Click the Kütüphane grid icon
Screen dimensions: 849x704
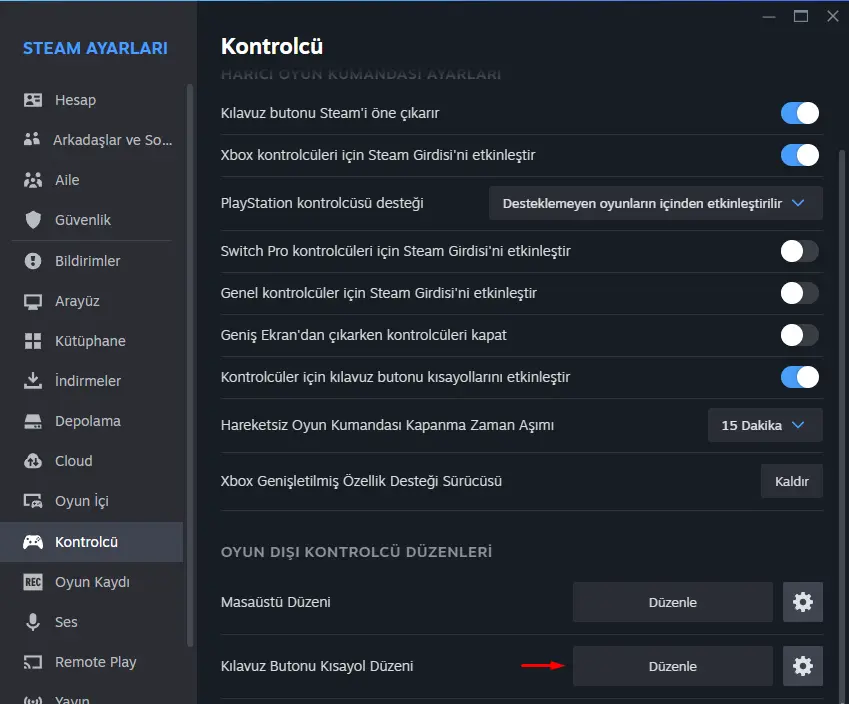33,341
